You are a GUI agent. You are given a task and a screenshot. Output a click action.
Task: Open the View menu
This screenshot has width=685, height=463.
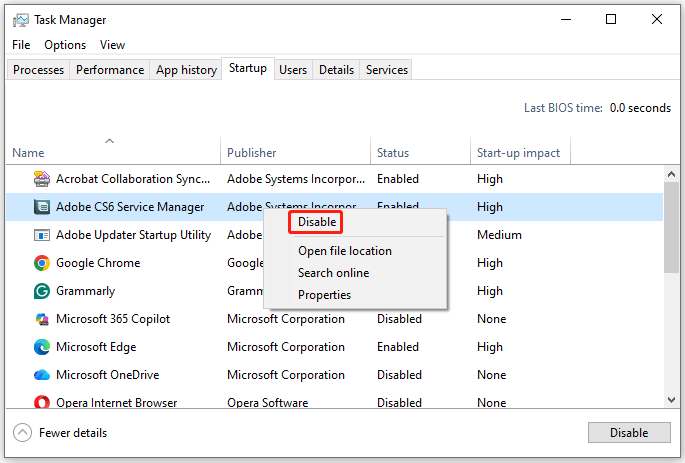[112, 45]
